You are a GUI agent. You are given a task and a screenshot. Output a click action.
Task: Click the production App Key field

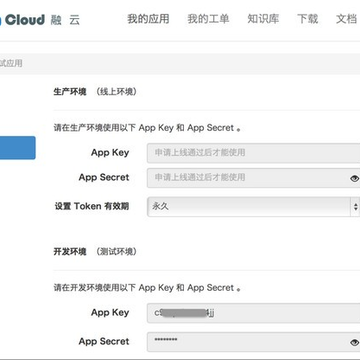pyautogui.click(x=254, y=153)
